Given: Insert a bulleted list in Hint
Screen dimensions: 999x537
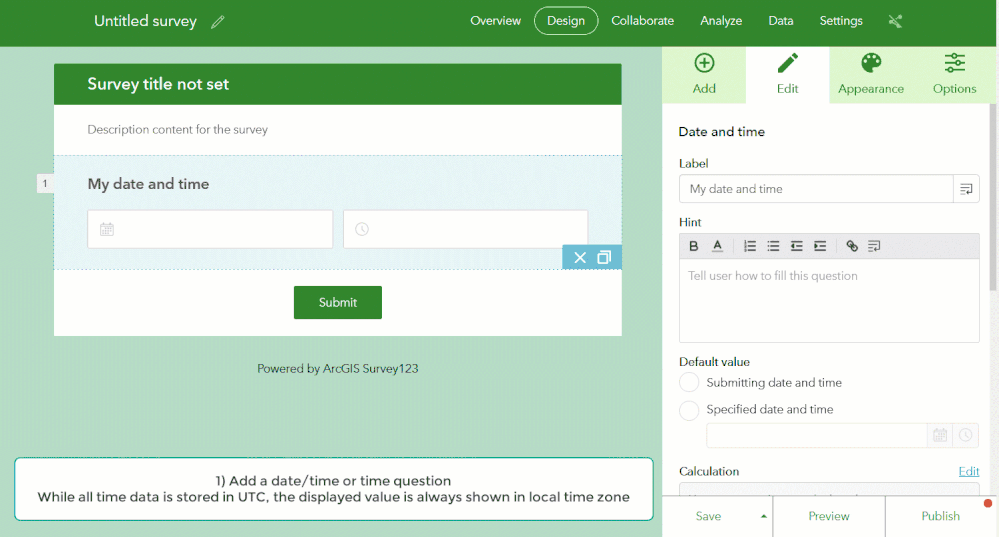Looking at the screenshot, I should pyautogui.click(x=773, y=246).
